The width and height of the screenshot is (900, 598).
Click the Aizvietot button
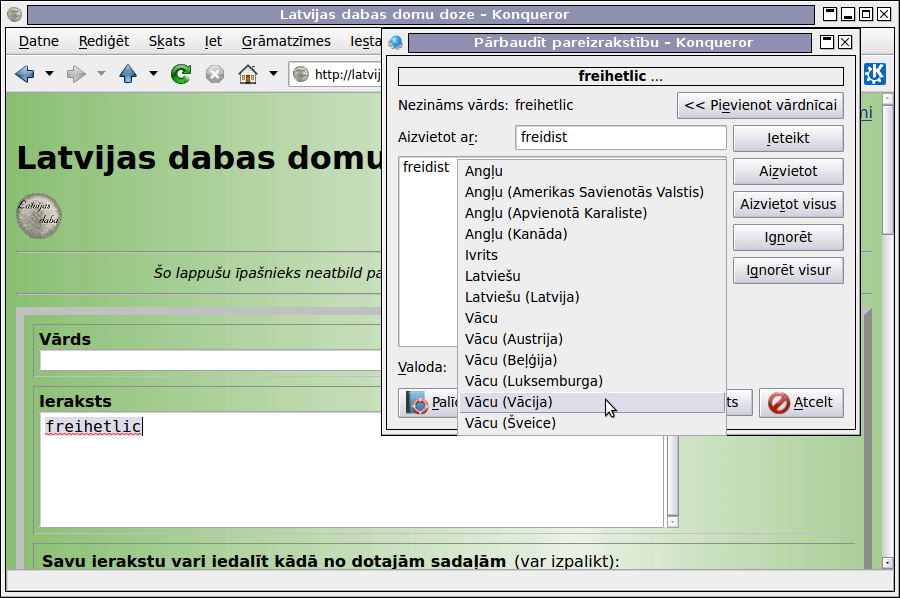[788, 172]
